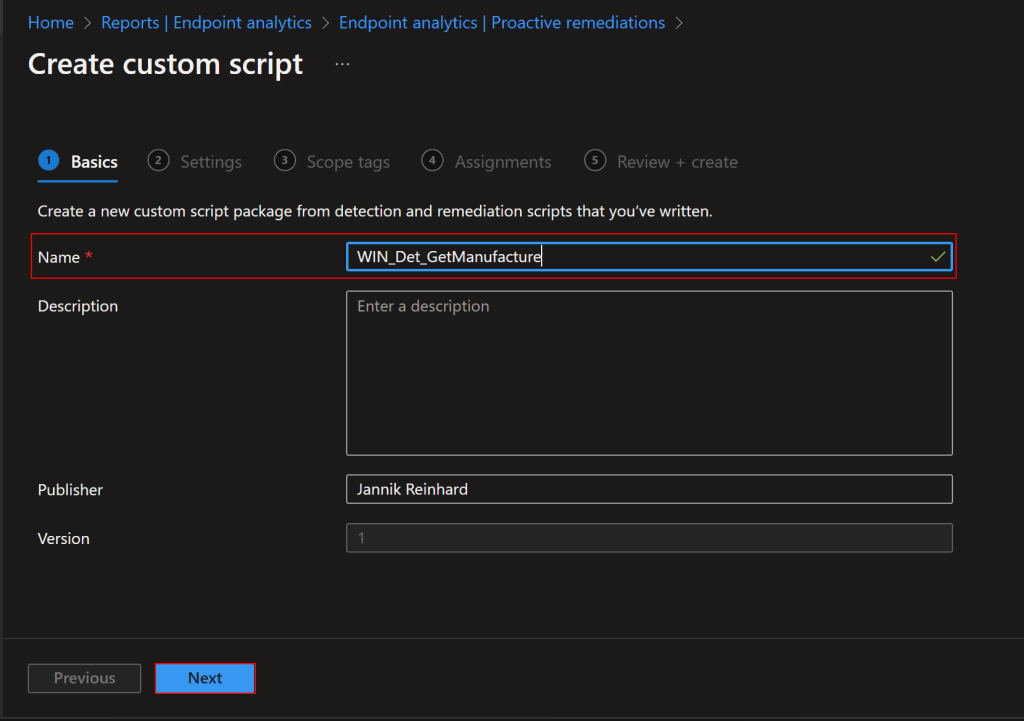Go back to the Proactive remediations breadcrumb

click(x=501, y=22)
